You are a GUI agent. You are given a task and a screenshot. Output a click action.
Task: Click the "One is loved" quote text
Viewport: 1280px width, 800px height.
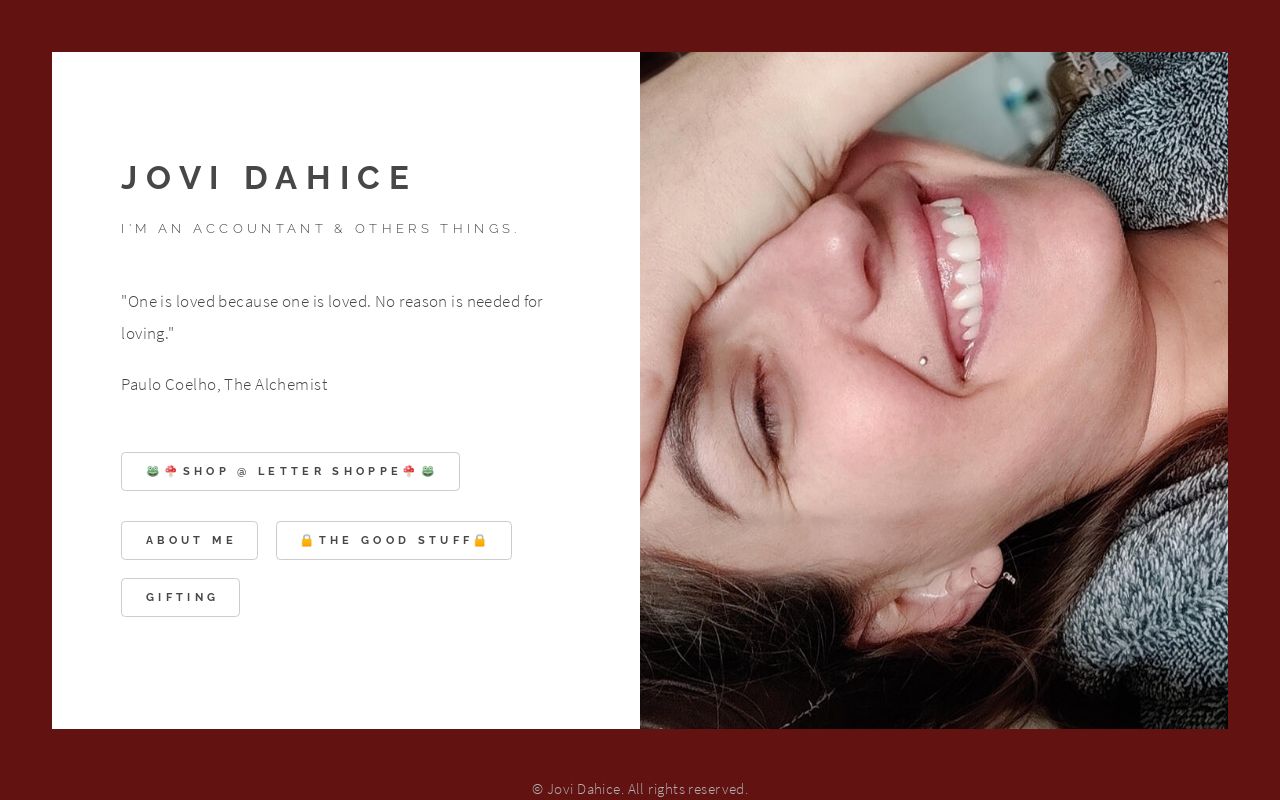coord(332,317)
